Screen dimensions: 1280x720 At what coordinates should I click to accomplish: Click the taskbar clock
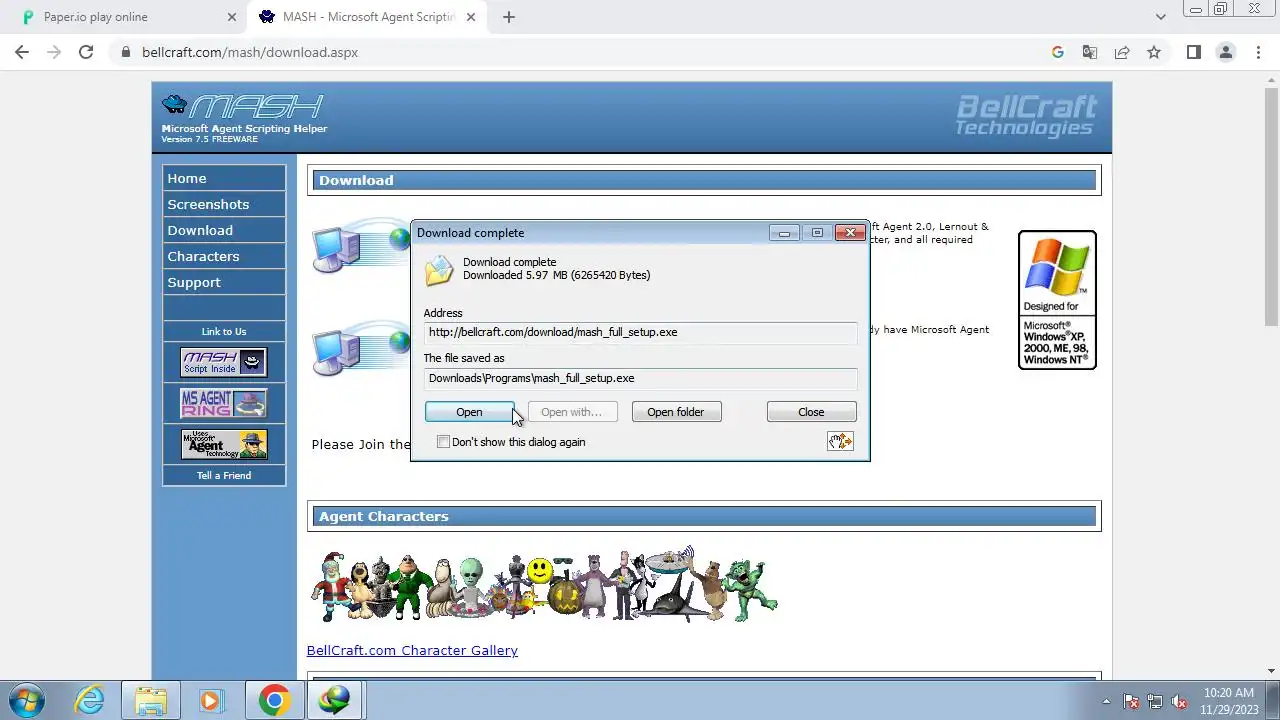click(x=1229, y=700)
